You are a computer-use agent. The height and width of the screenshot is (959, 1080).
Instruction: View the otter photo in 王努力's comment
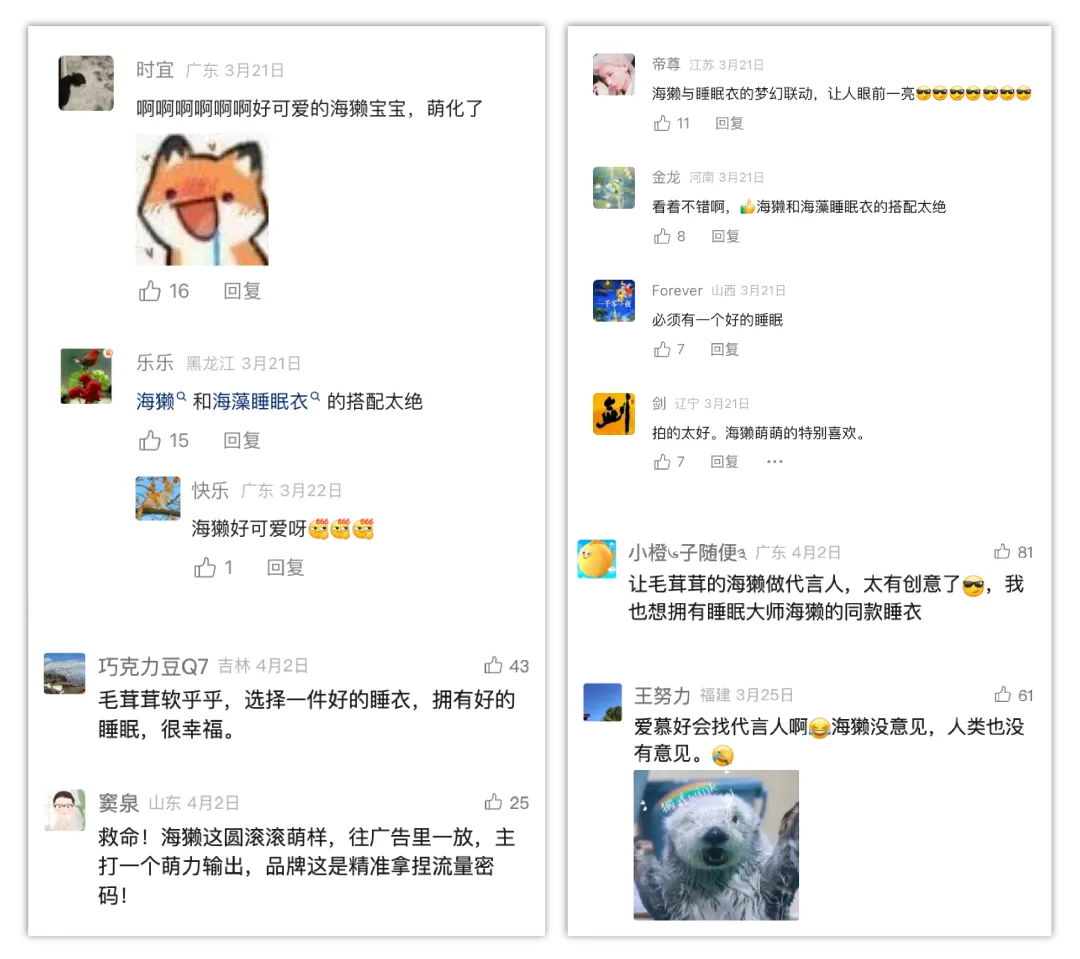click(x=716, y=845)
